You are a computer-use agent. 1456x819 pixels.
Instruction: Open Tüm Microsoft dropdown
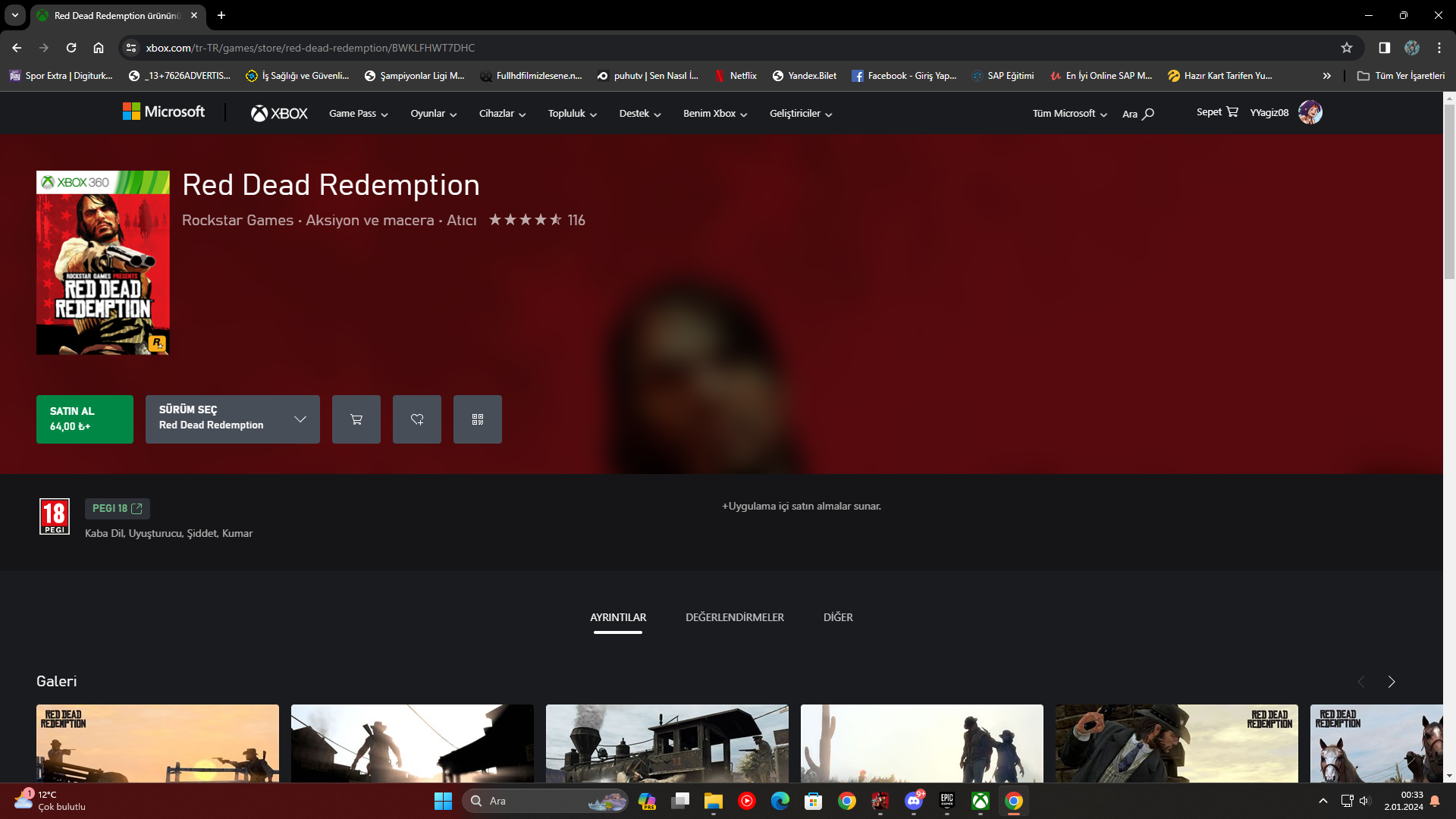pos(1069,114)
